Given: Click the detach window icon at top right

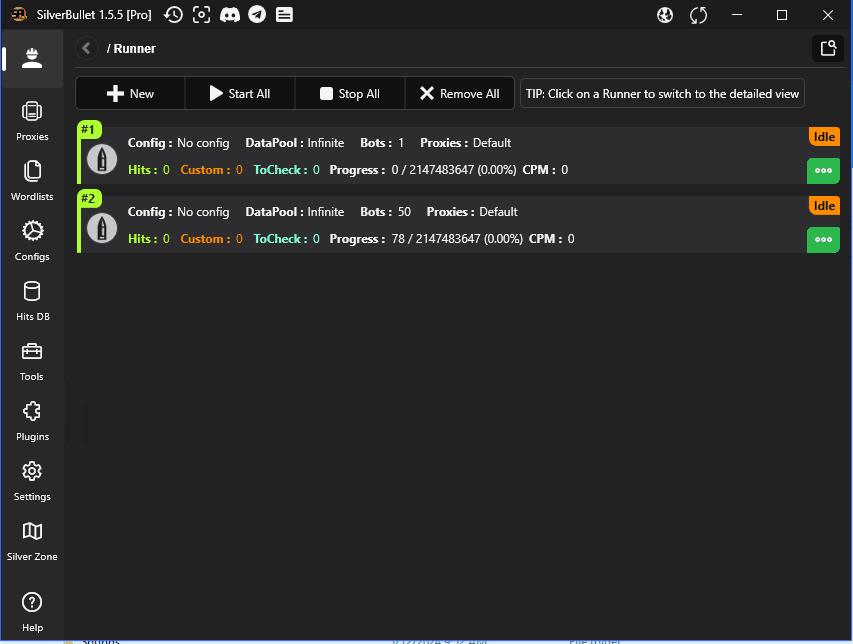Looking at the screenshot, I should tap(828, 48).
